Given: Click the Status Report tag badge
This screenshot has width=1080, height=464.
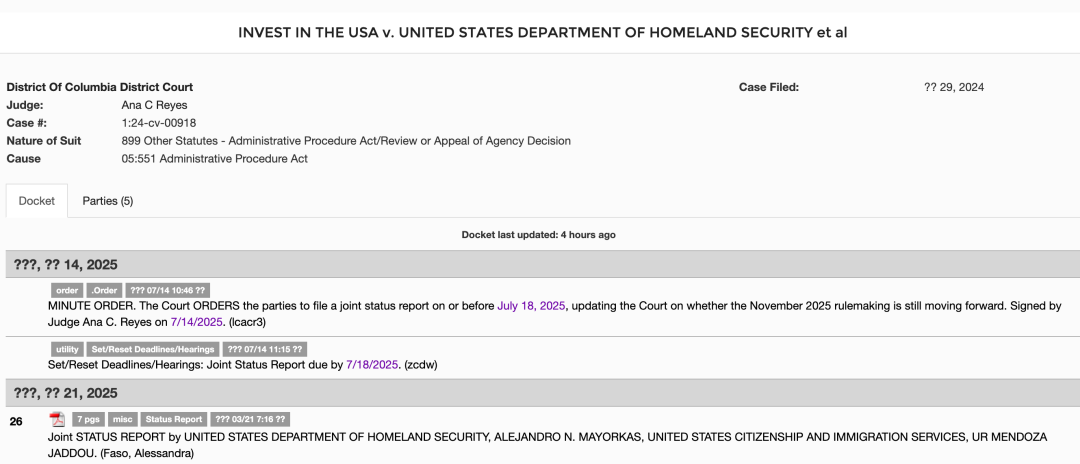Looking at the screenshot, I should coord(174,419).
